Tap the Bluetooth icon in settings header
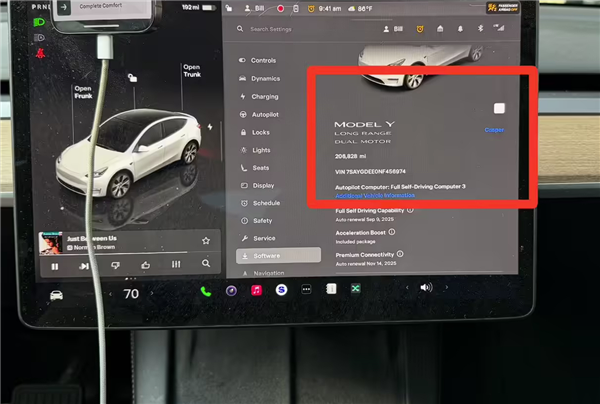Viewport: 600px width, 404px height. [x=479, y=29]
